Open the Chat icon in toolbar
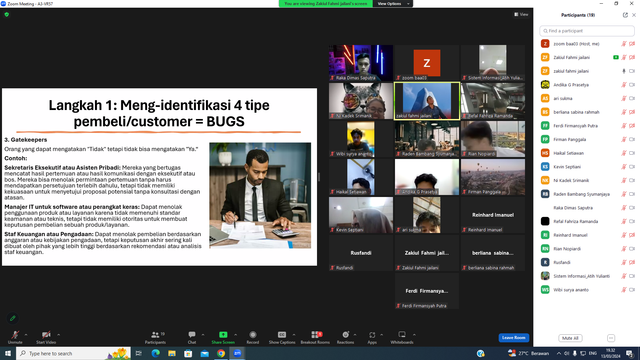640x360 pixels. [x=192, y=335]
